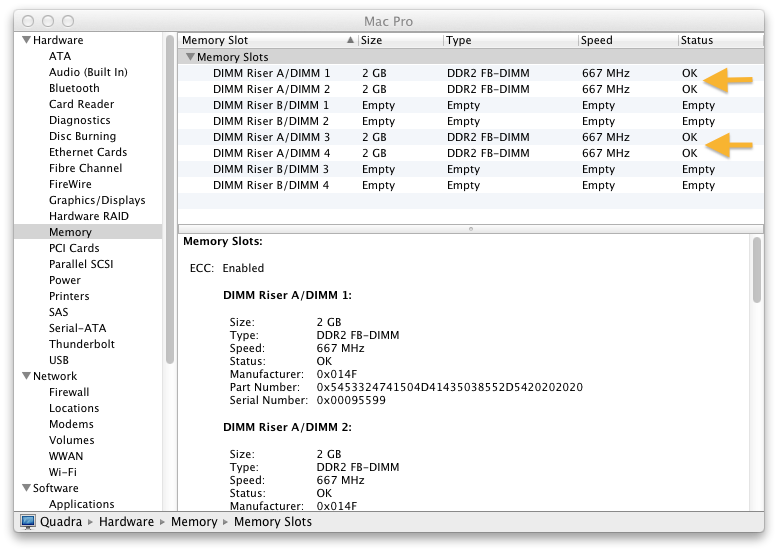
Task: Select Fibre Channel entry
Action: pyautogui.click(x=85, y=168)
